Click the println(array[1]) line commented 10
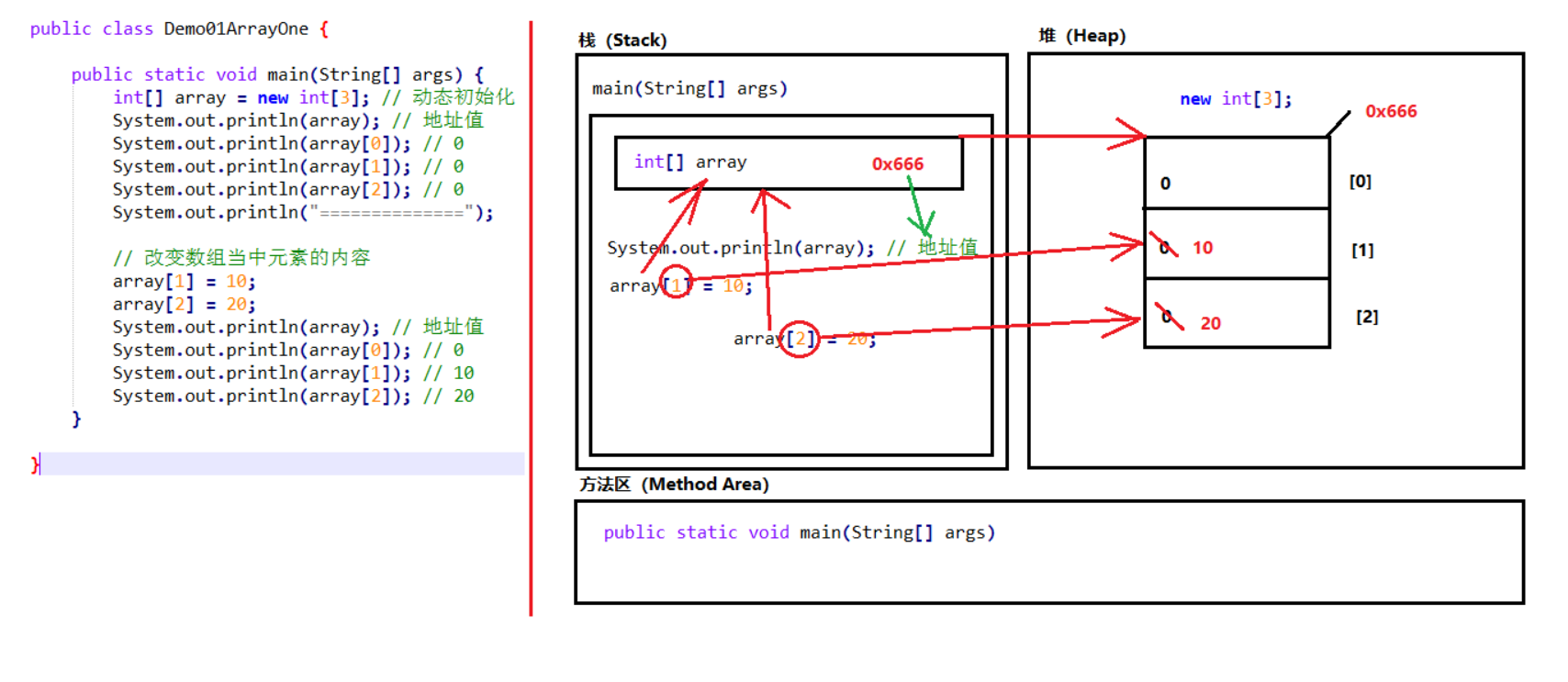Viewport: 1568px width, 682px height. click(293, 373)
